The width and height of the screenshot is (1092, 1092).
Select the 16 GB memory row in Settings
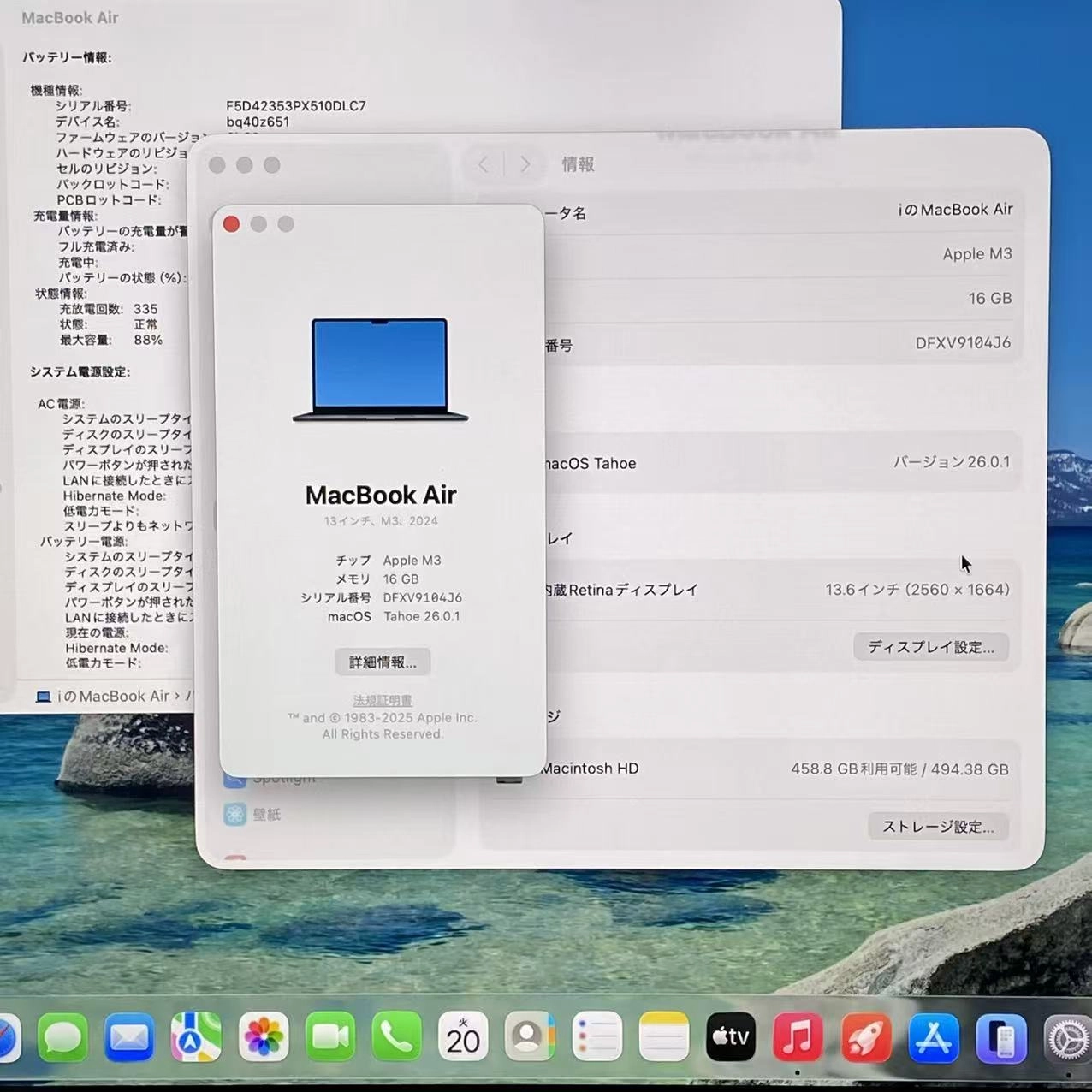click(778, 299)
